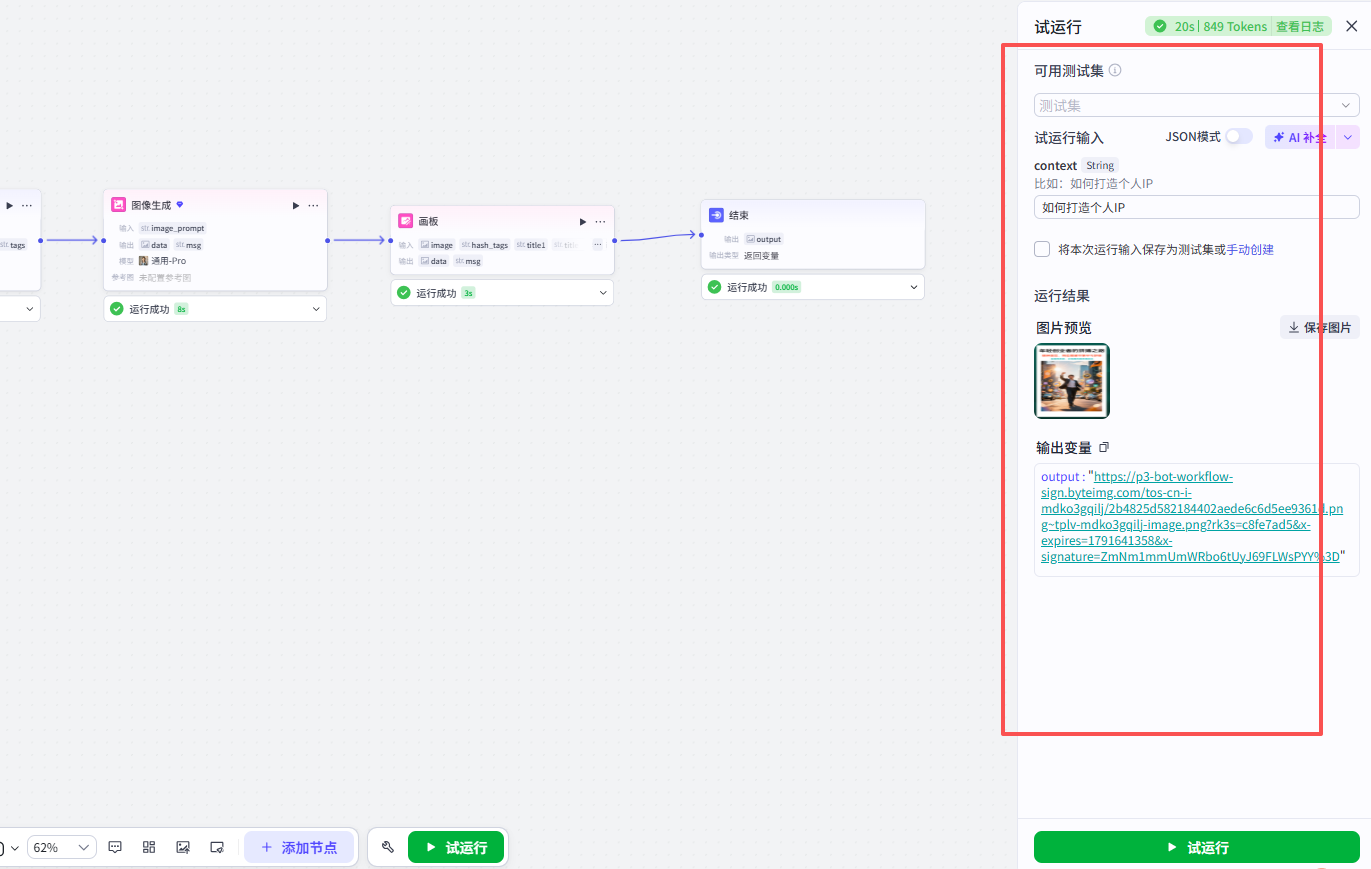Click the 结束 node icon

coord(716,215)
